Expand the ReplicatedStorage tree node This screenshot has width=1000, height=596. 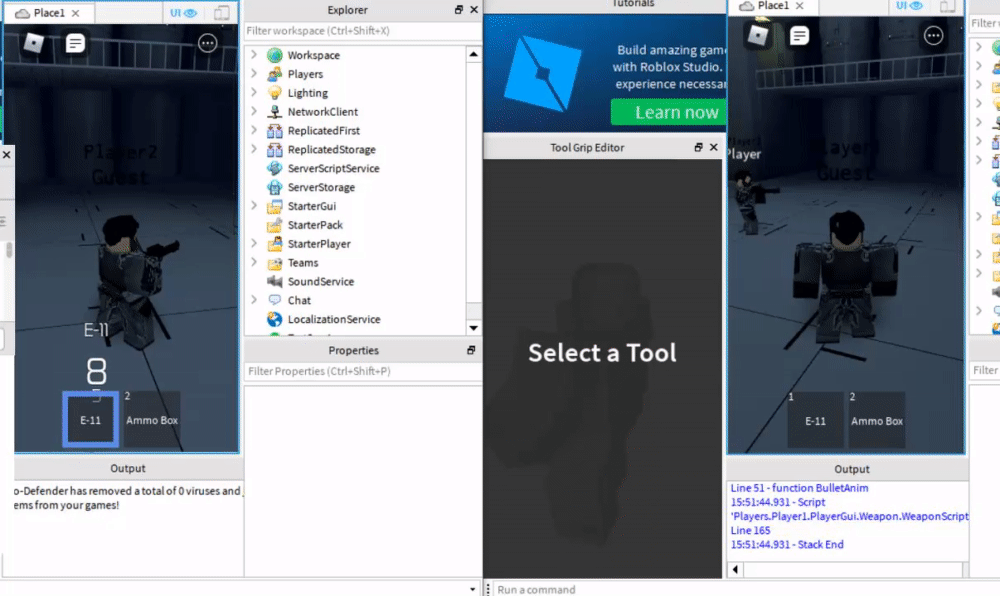tap(254, 149)
